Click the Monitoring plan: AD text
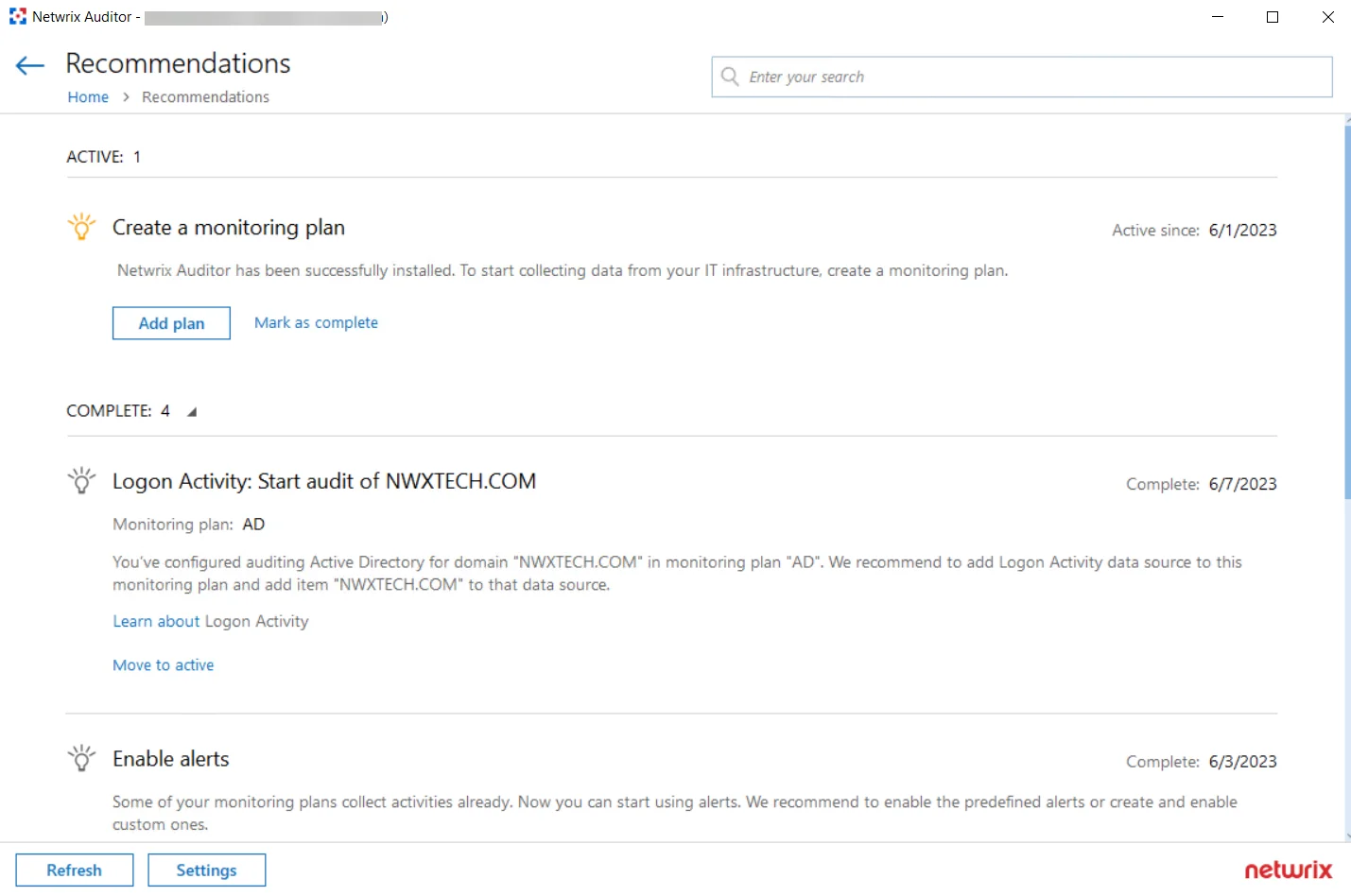 click(x=189, y=524)
